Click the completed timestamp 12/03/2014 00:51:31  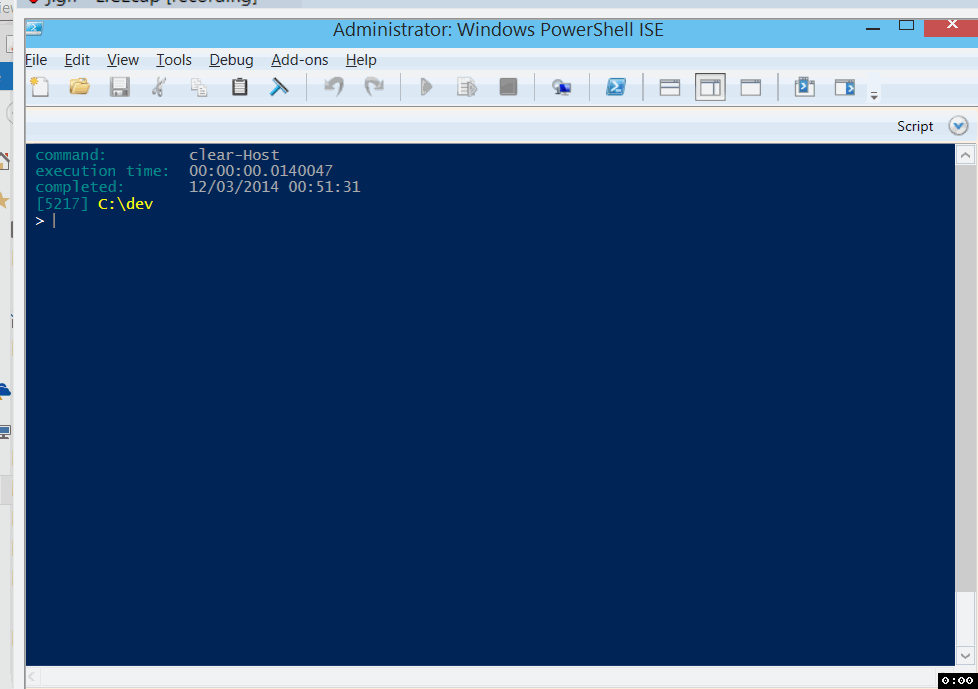click(274, 186)
